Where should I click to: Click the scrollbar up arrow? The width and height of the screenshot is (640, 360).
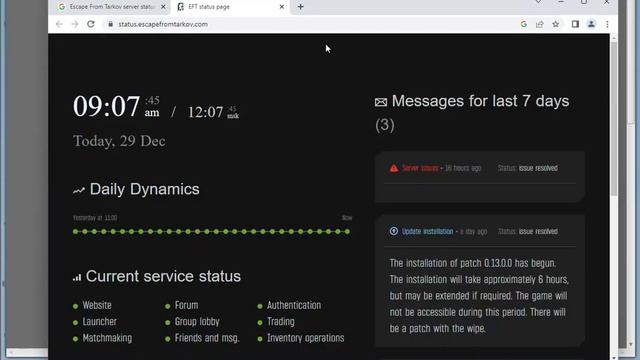[613, 38]
